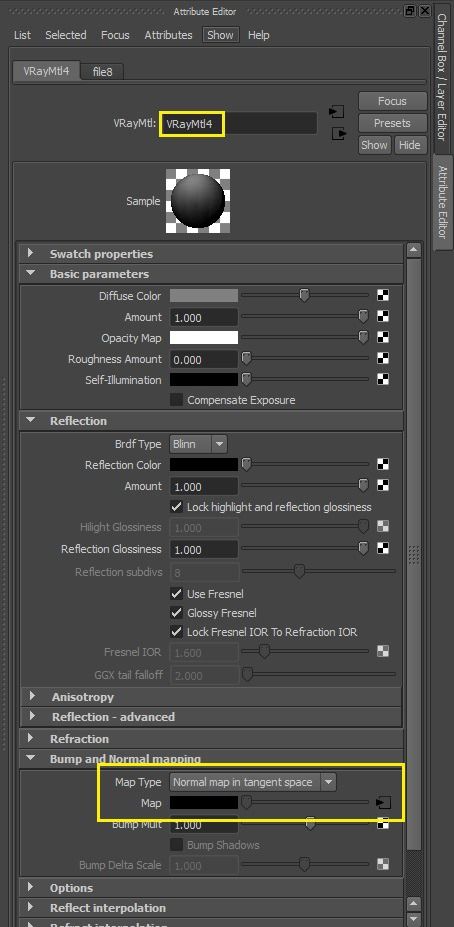Click the Diffuse Color swatch
Screen dimensions: 454x927
[x=204, y=296]
